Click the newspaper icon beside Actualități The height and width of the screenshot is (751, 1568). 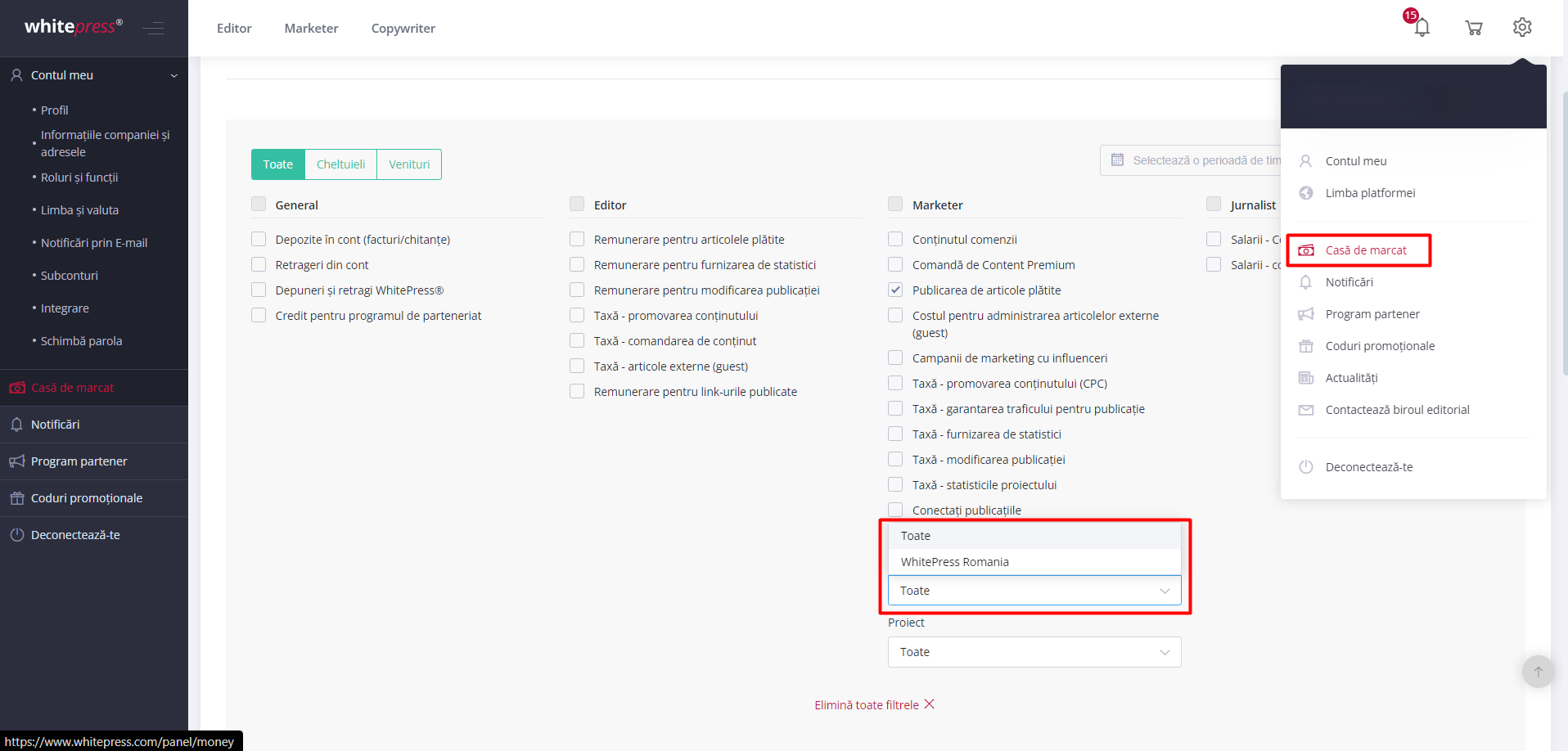click(1306, 378)
